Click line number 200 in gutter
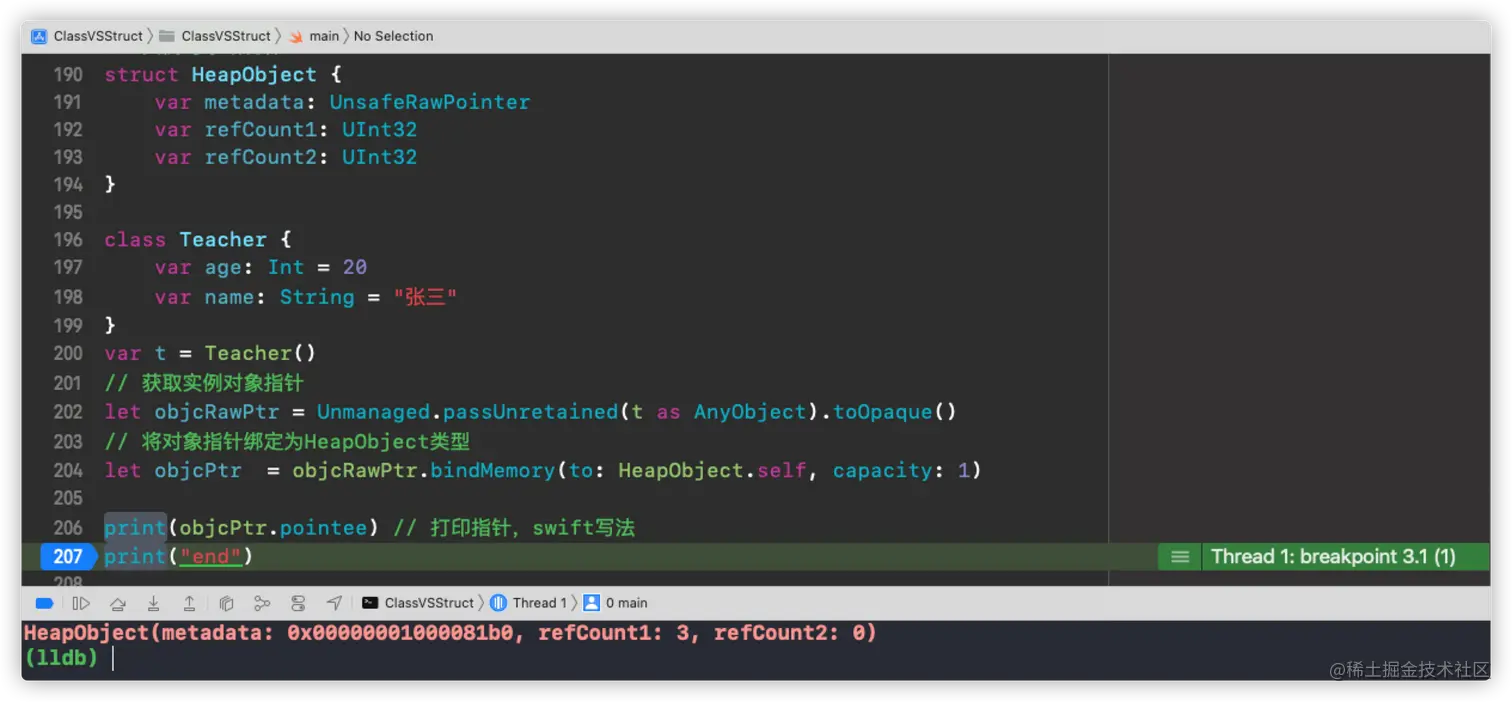The height and width of the screenshot is (702, 1512). (x=68, y=353)
